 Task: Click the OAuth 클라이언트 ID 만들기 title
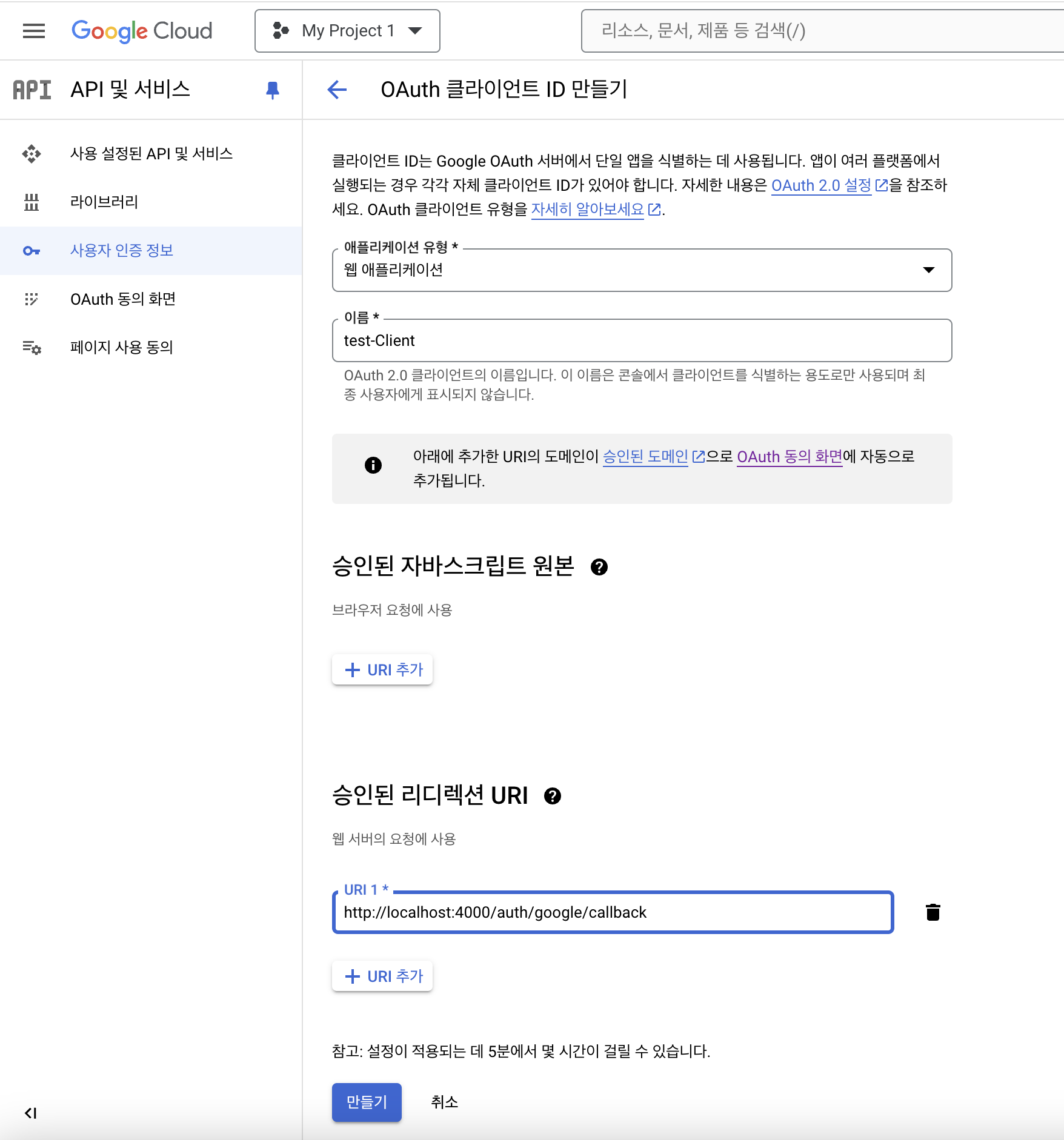click(x=504, y=90)
